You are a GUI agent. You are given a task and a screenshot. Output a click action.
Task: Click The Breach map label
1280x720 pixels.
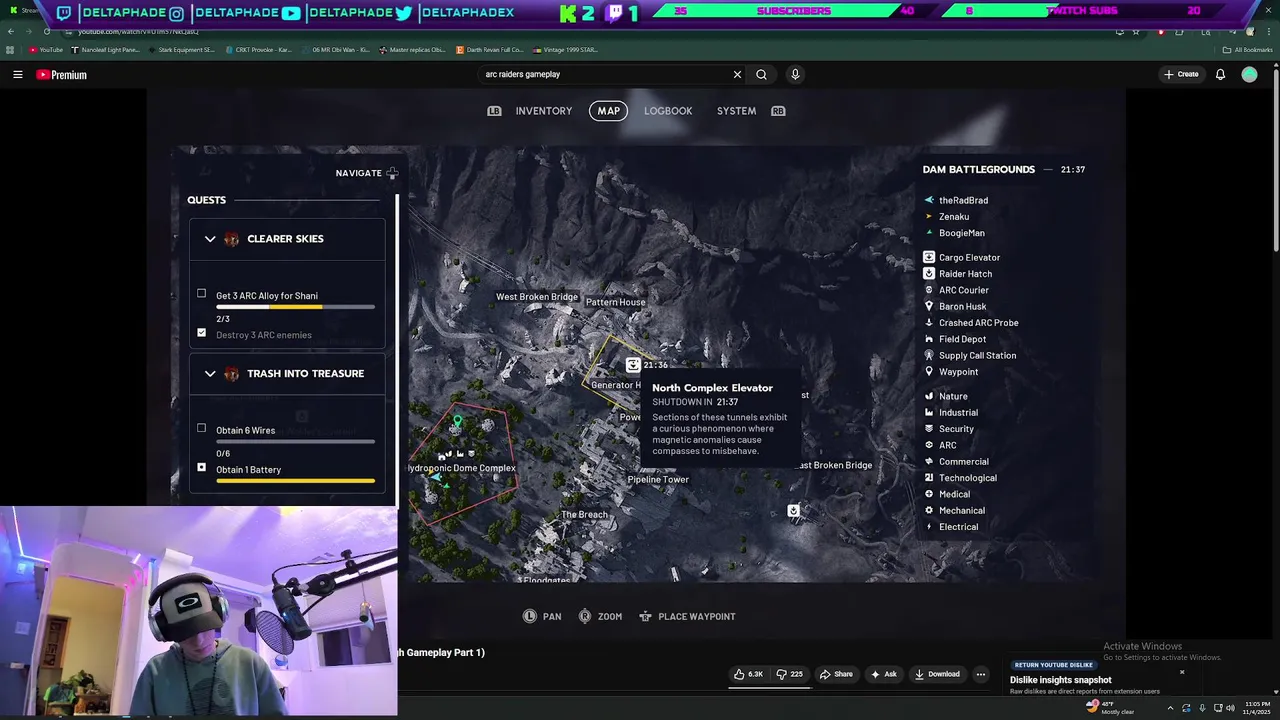click(x=584, y=515)
